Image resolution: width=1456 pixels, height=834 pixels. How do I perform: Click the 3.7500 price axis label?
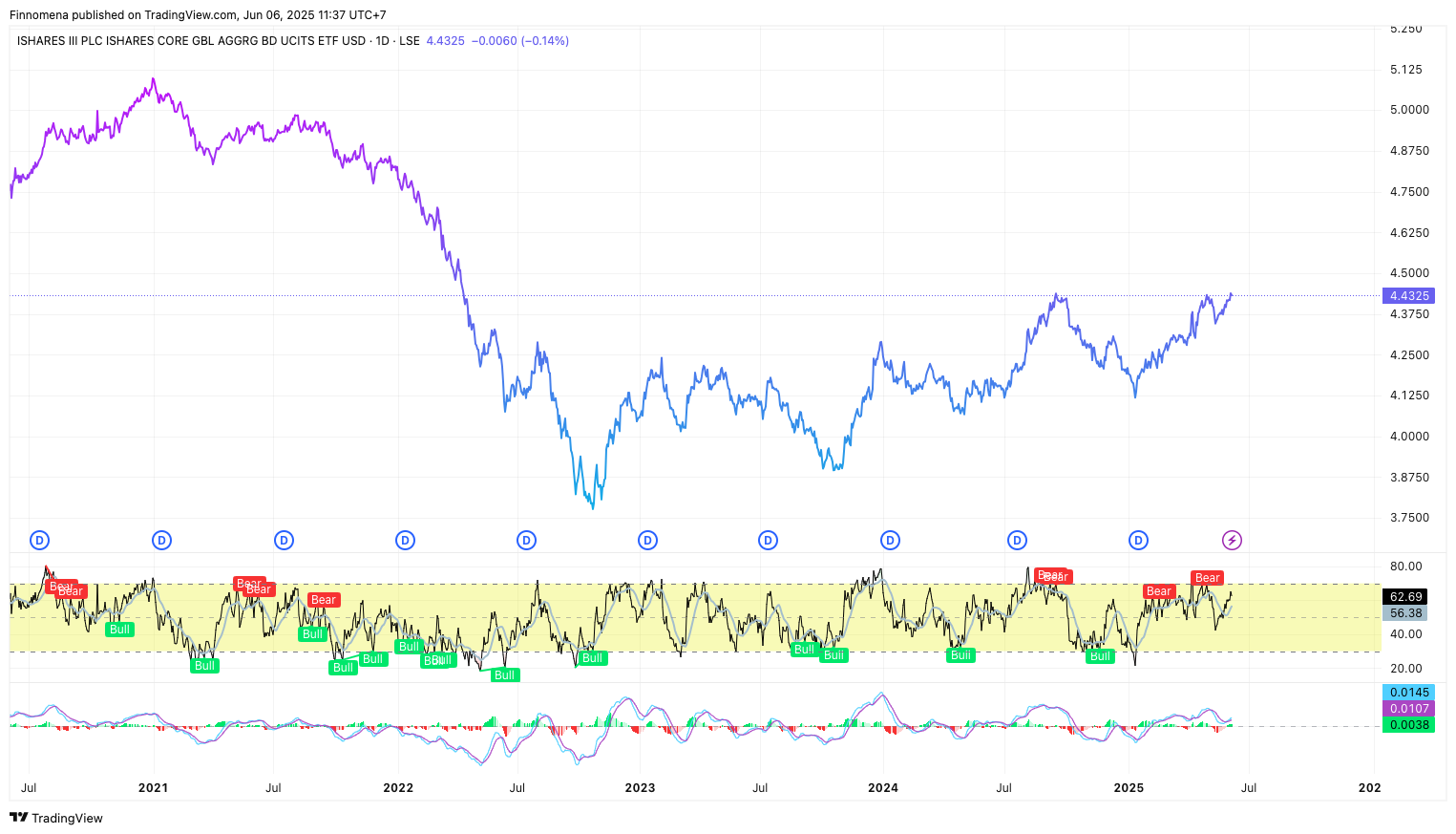tap(1409, 518)
